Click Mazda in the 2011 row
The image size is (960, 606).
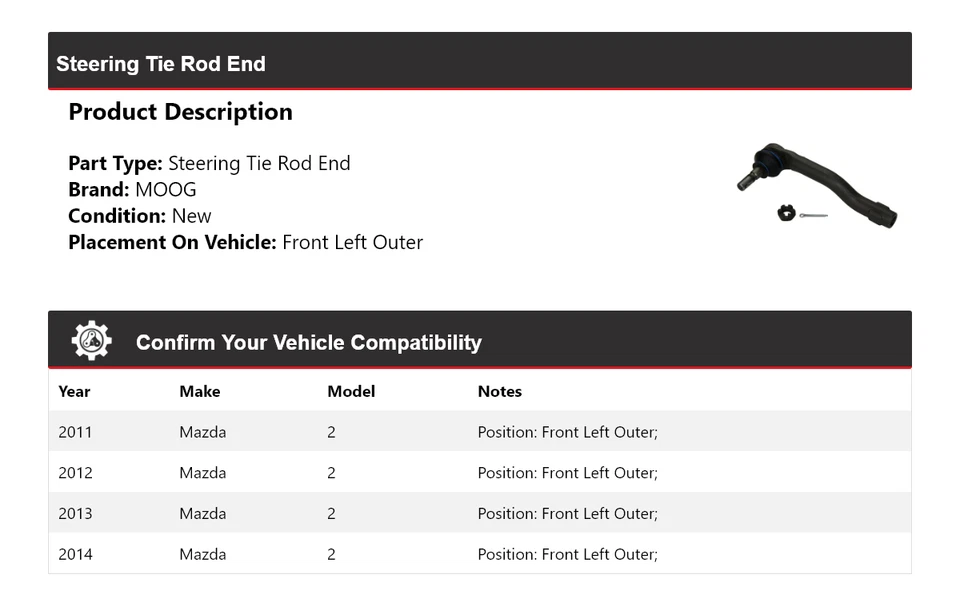pyautogui.click(x=203, y=432)
